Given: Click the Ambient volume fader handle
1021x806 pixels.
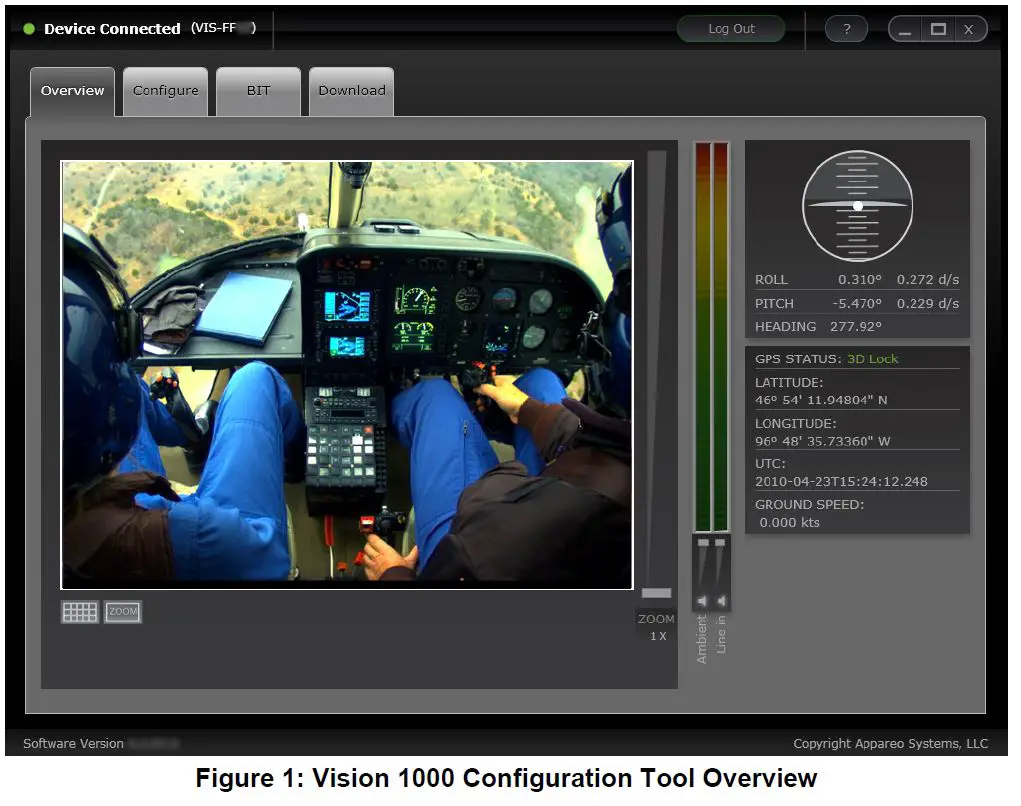Looking at the screenshot, I should [x=703, y=543].
